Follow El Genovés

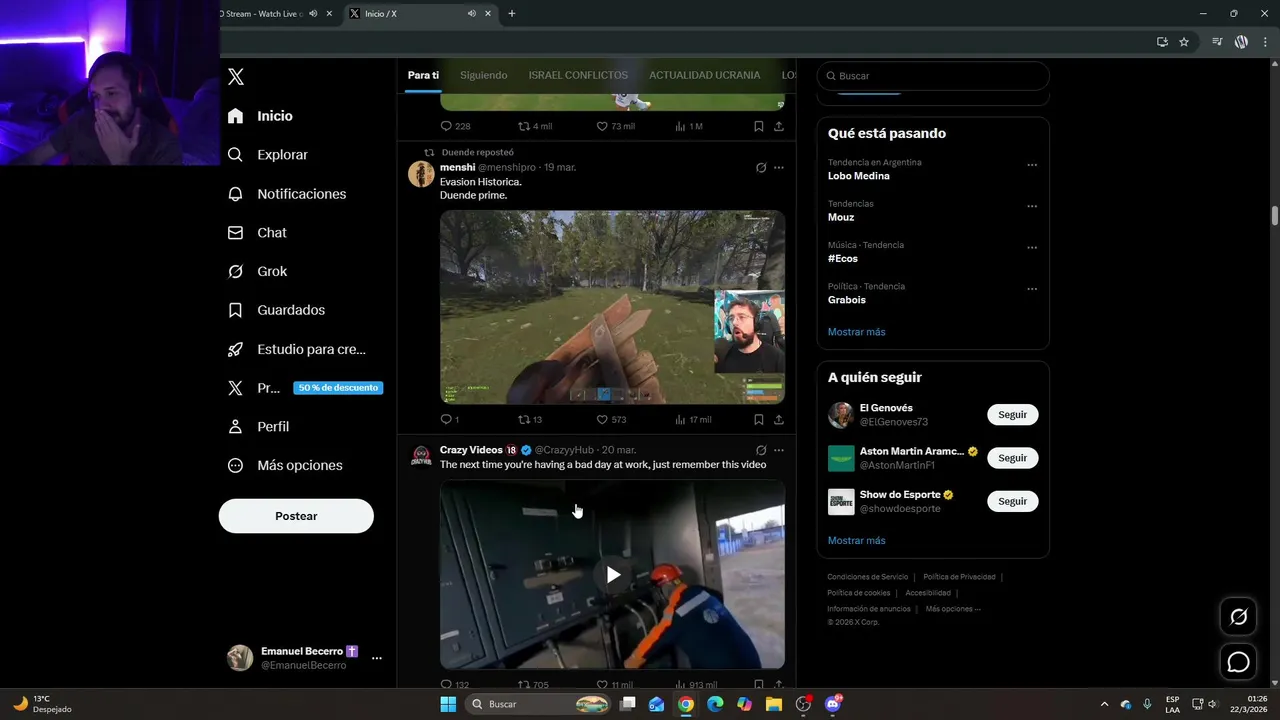[1012, 415]
